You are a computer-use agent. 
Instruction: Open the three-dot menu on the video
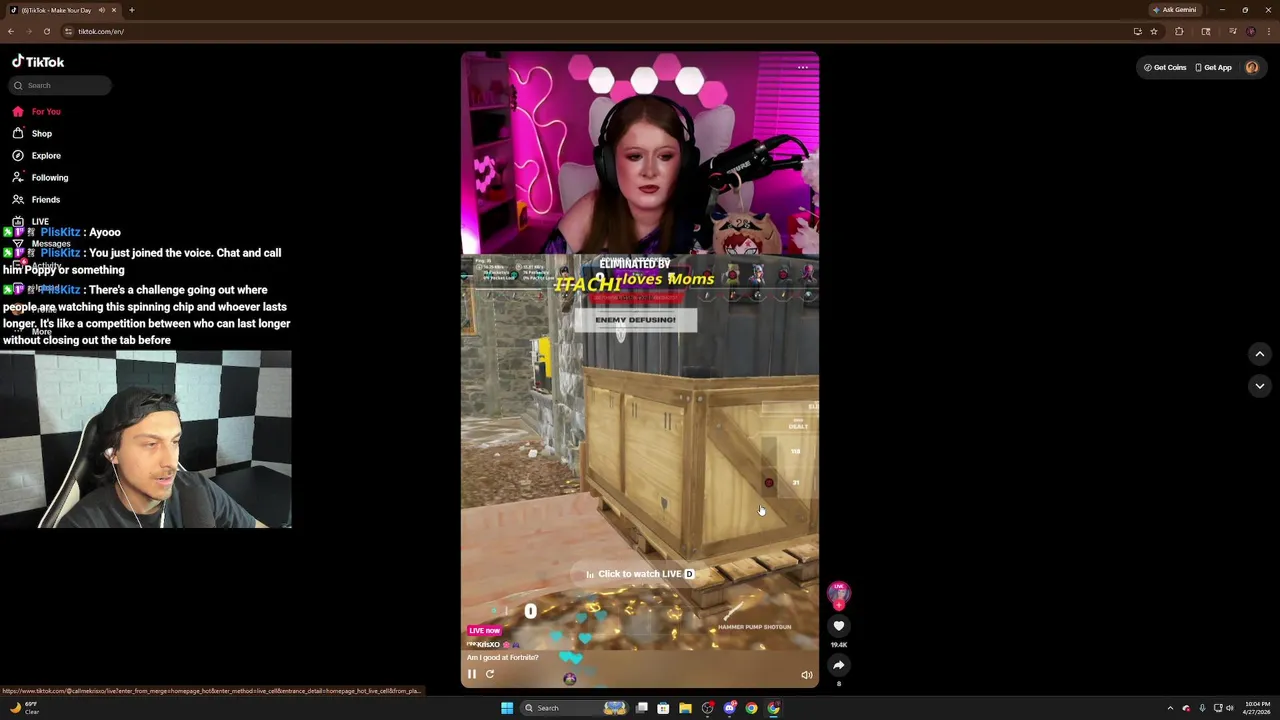803,68
